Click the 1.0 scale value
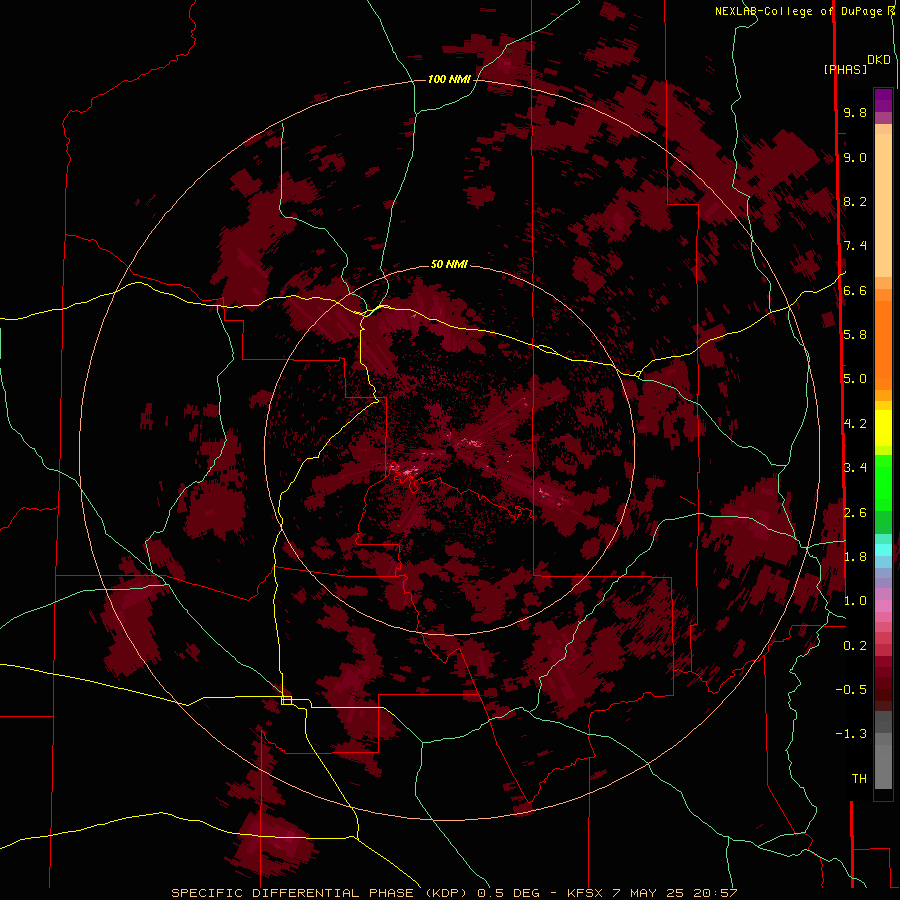900x900 pixels. tap(855, 601)
